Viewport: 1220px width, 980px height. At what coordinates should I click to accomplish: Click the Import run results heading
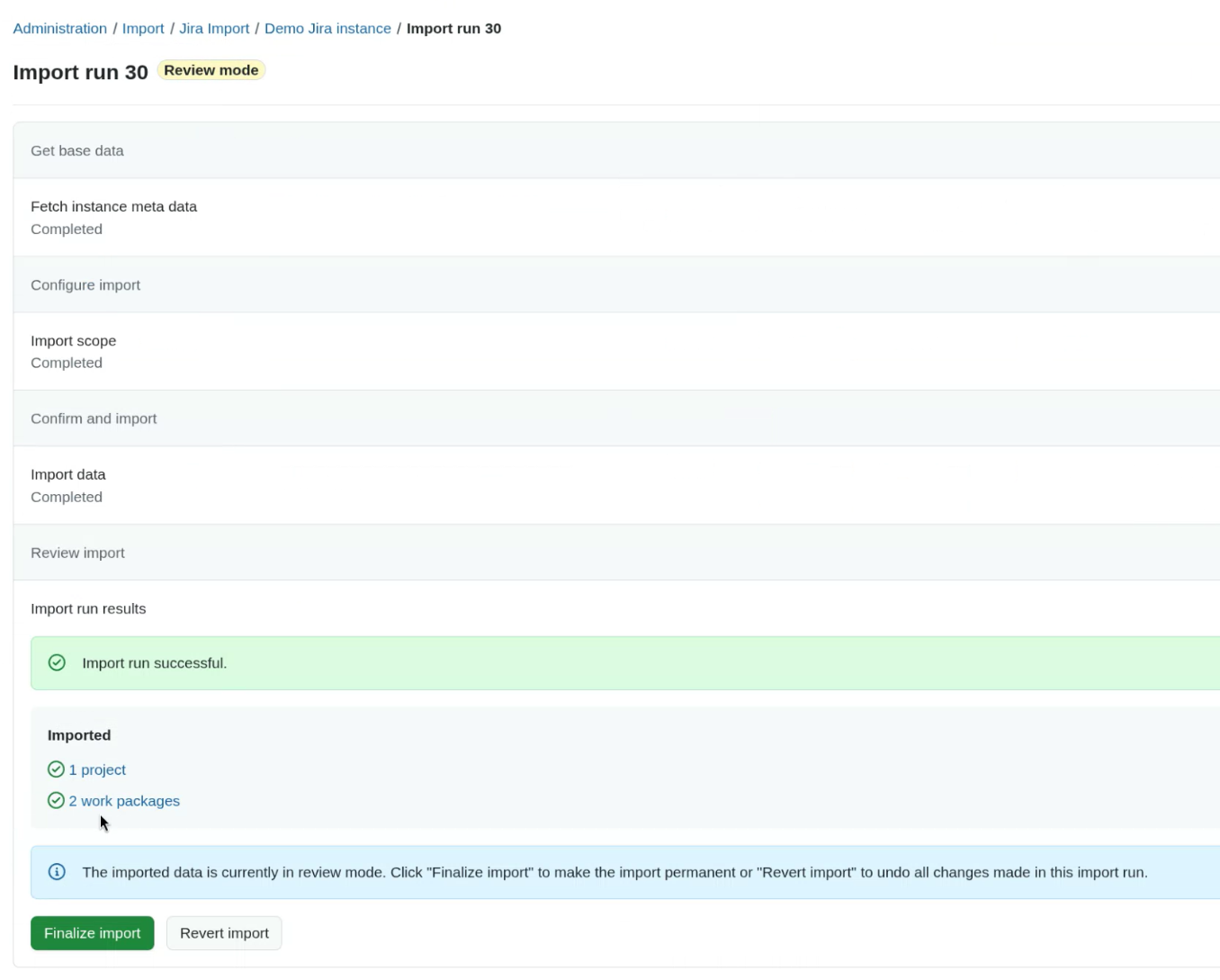point(88,608)
